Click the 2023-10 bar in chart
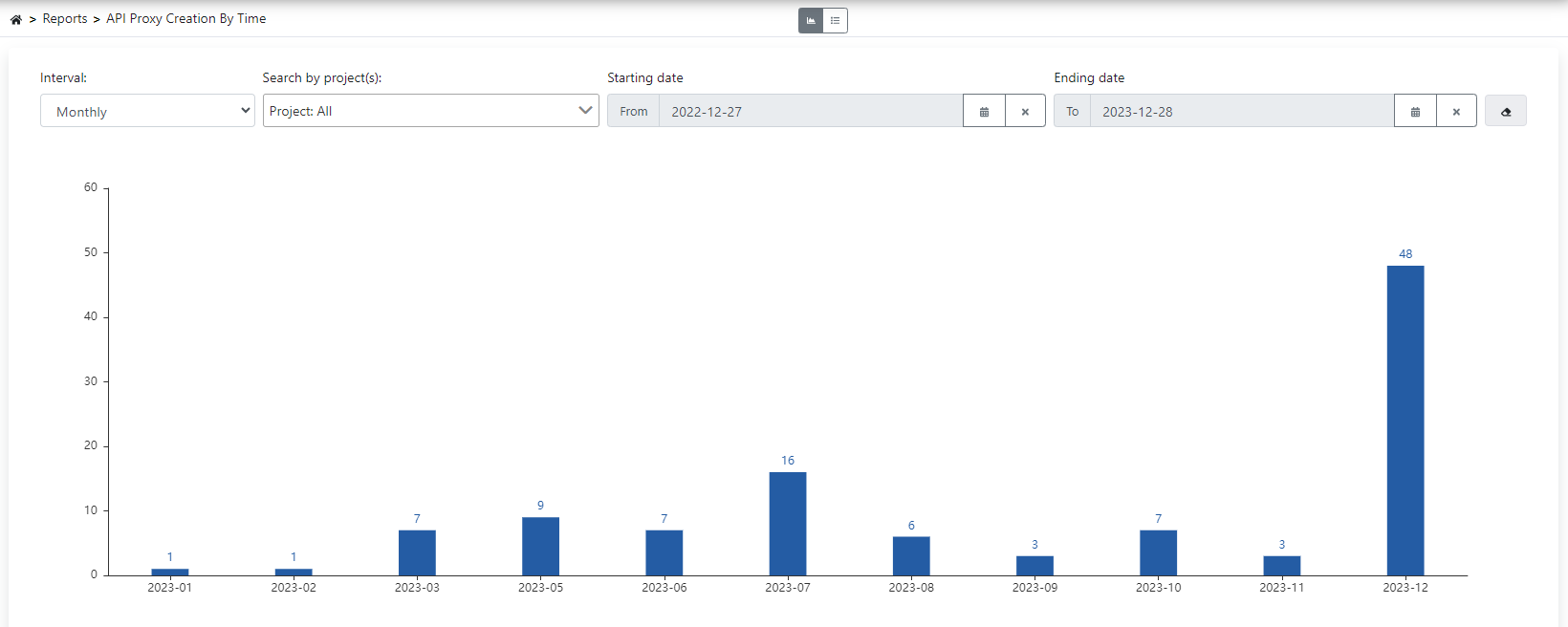Viewport: 1568px width, 627px height. pos(1158,552)
